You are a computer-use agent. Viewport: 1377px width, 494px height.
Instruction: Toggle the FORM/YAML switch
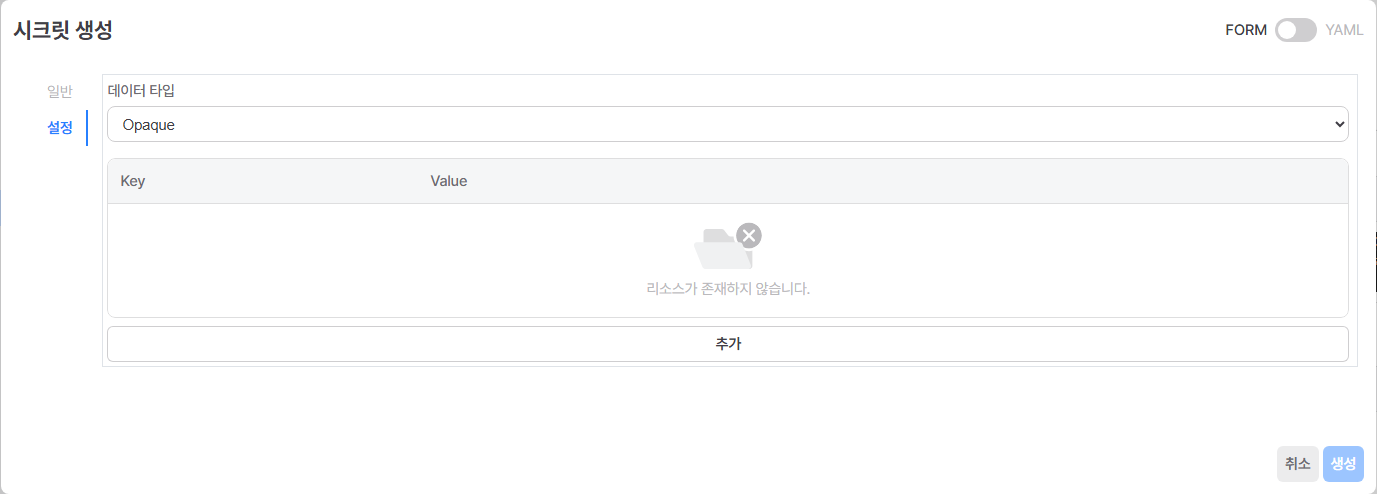coord(1296,30)
